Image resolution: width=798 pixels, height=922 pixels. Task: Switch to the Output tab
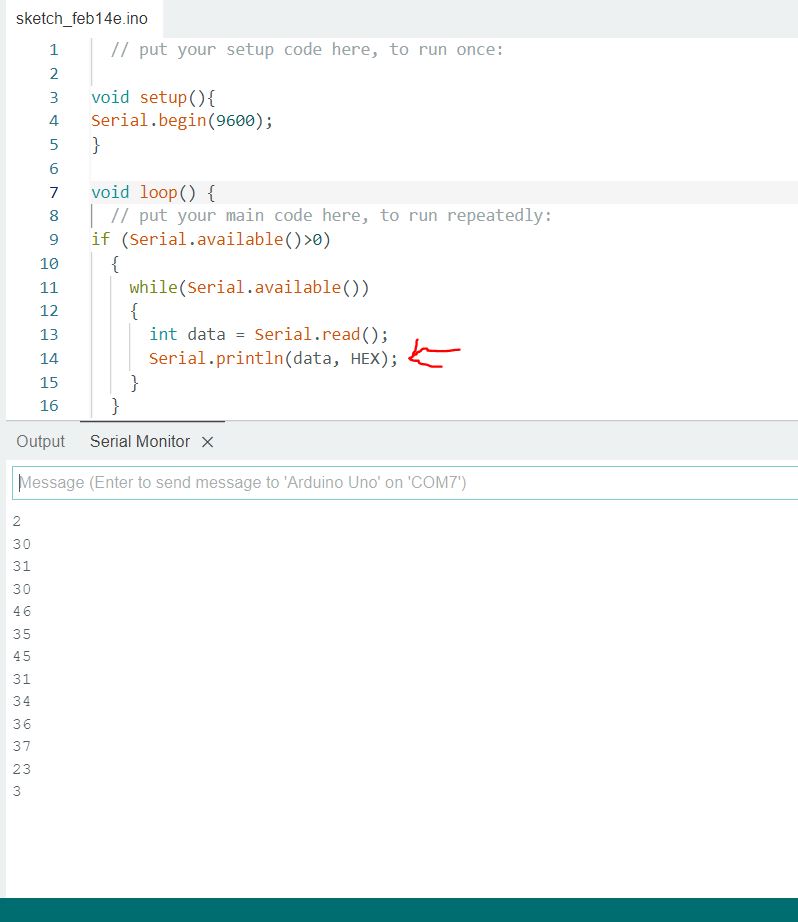point(40,441)
